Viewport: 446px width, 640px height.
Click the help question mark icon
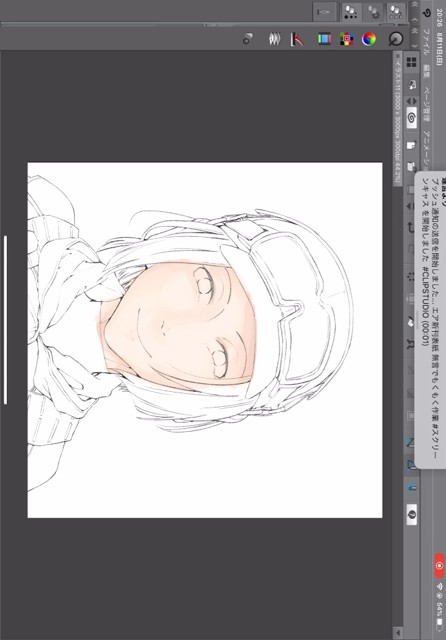[x=411, y=515]
